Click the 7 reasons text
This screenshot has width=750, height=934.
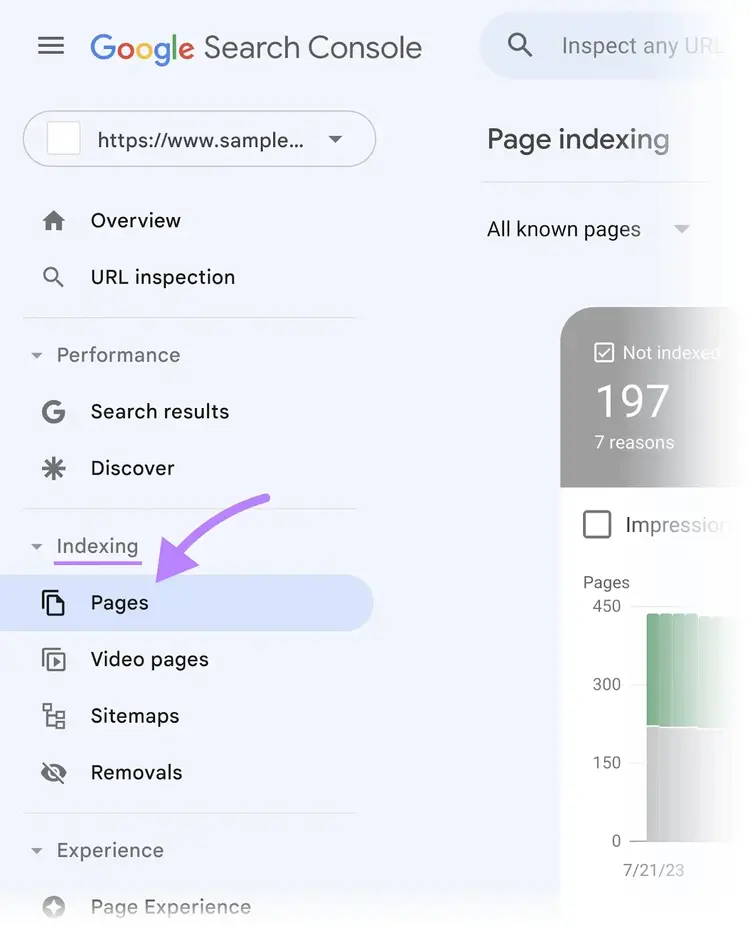(634, 443)
